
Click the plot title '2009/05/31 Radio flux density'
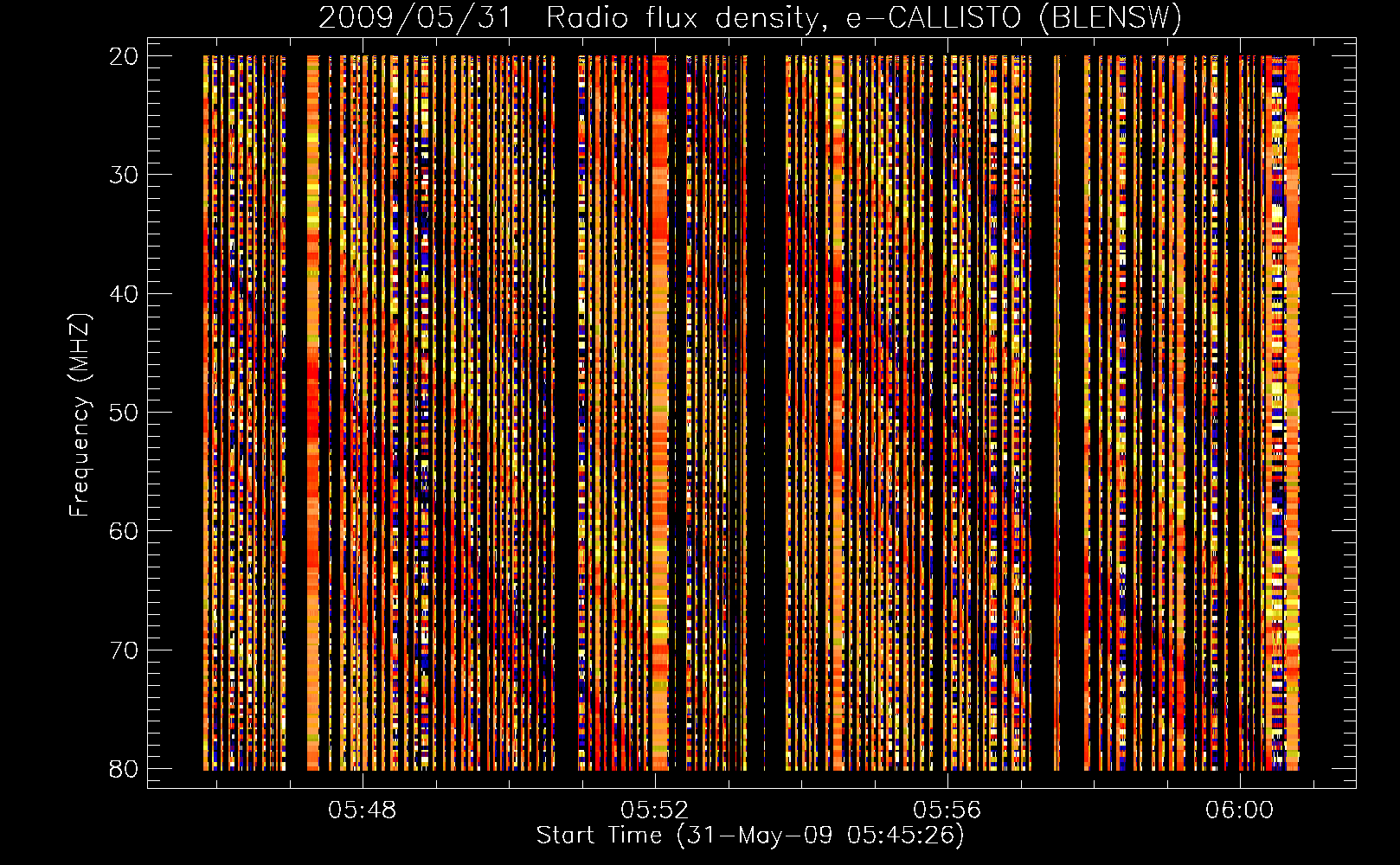[x=749, y=18]
